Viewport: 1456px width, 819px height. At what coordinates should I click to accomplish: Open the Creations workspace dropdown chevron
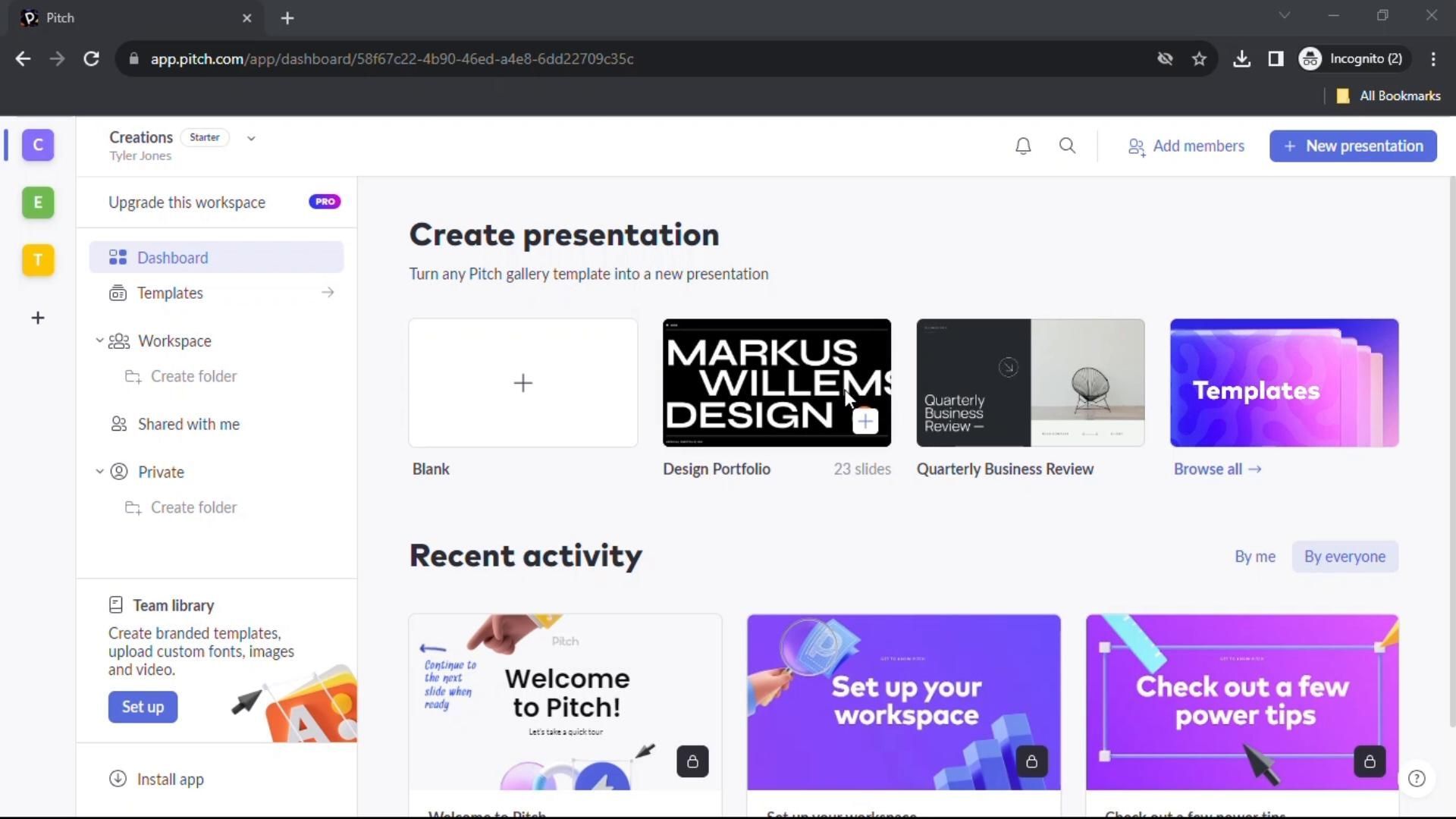pyautogui.click(x=251, y=138)
